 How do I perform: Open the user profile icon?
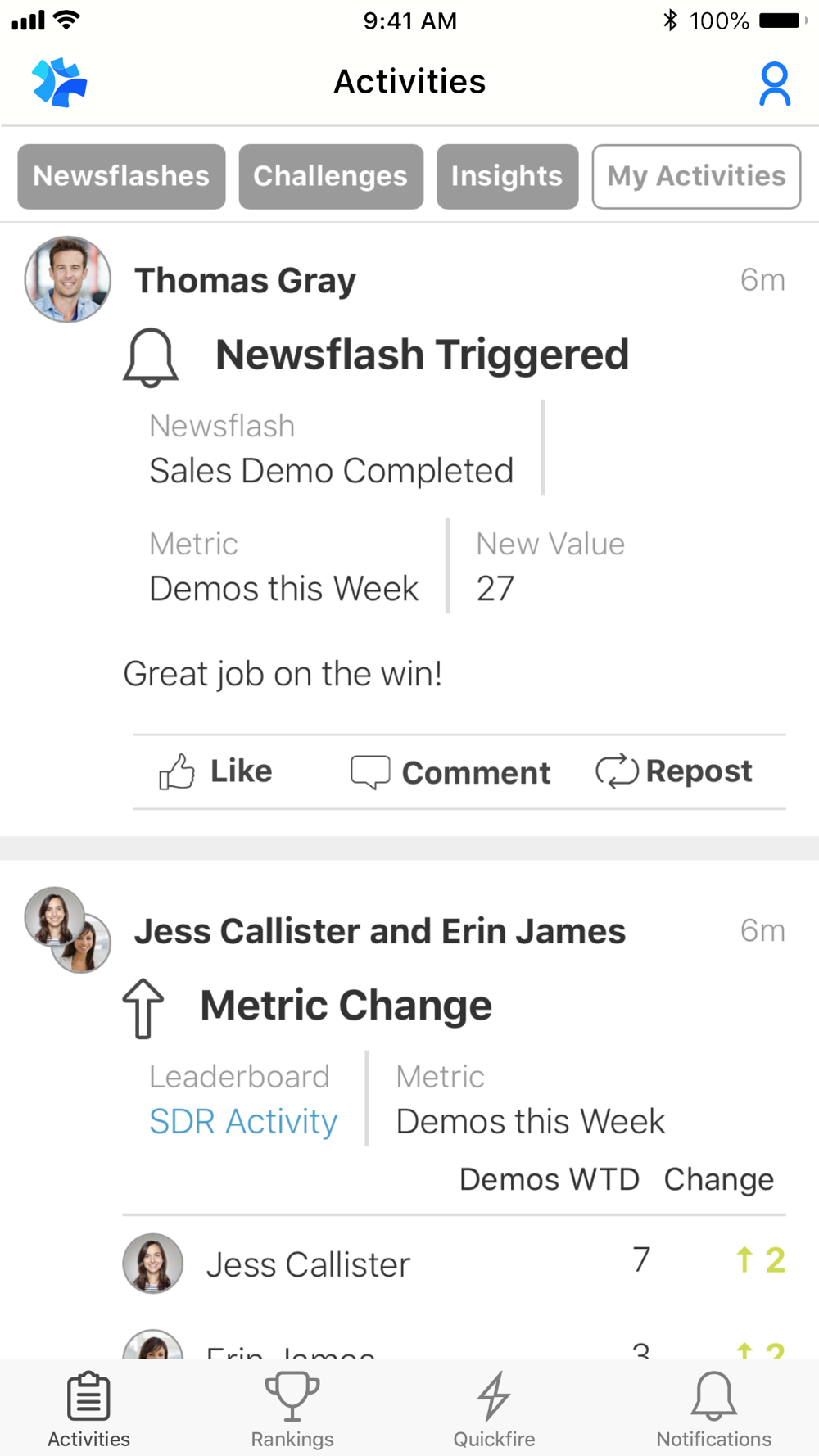pyautogui.click(x=774, y=84)
